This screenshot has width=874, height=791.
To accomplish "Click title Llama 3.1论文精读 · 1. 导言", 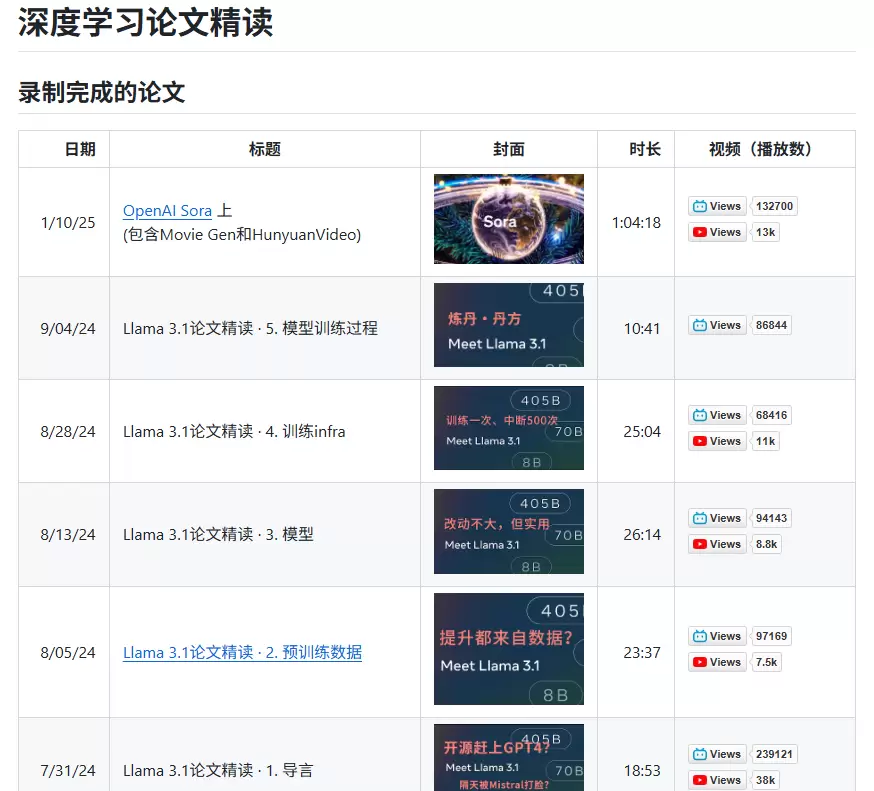I will tap(218, 770).
